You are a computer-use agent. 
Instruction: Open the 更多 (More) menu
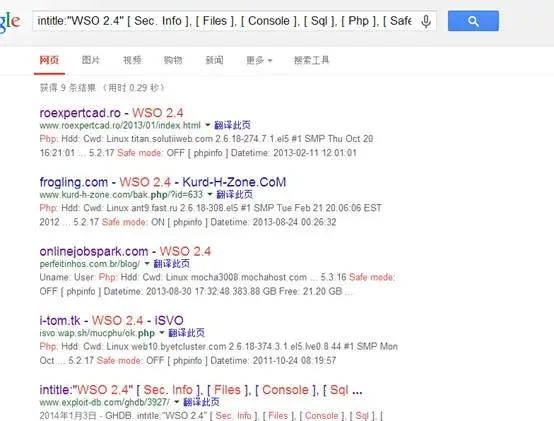(259, 60)
